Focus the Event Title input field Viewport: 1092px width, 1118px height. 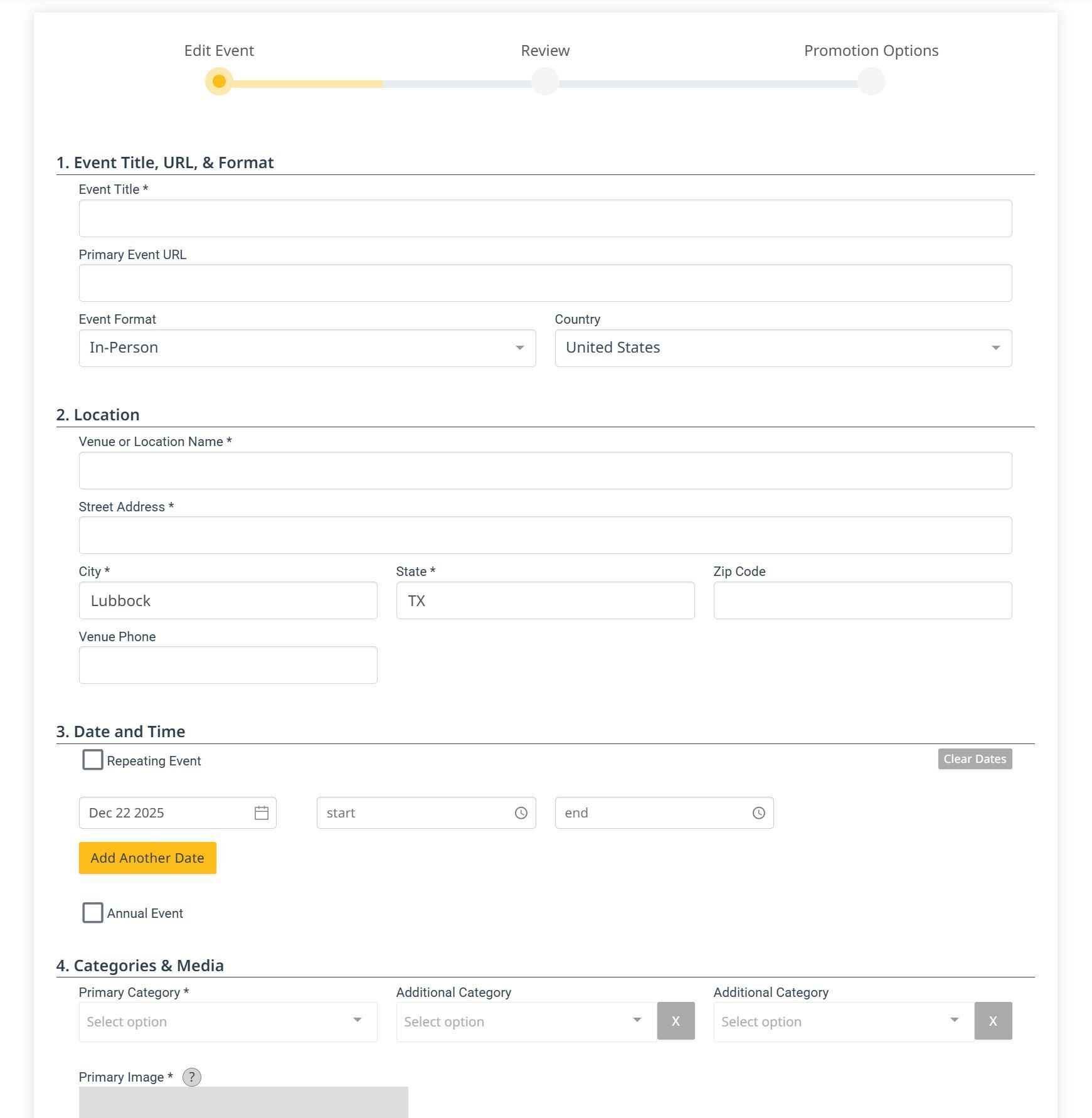coord(545,218)
